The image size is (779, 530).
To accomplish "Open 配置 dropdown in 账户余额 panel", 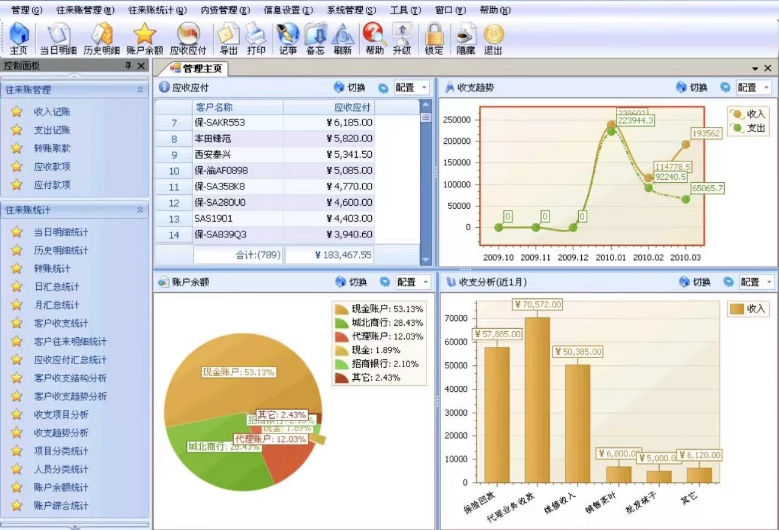I will point(413,282).
